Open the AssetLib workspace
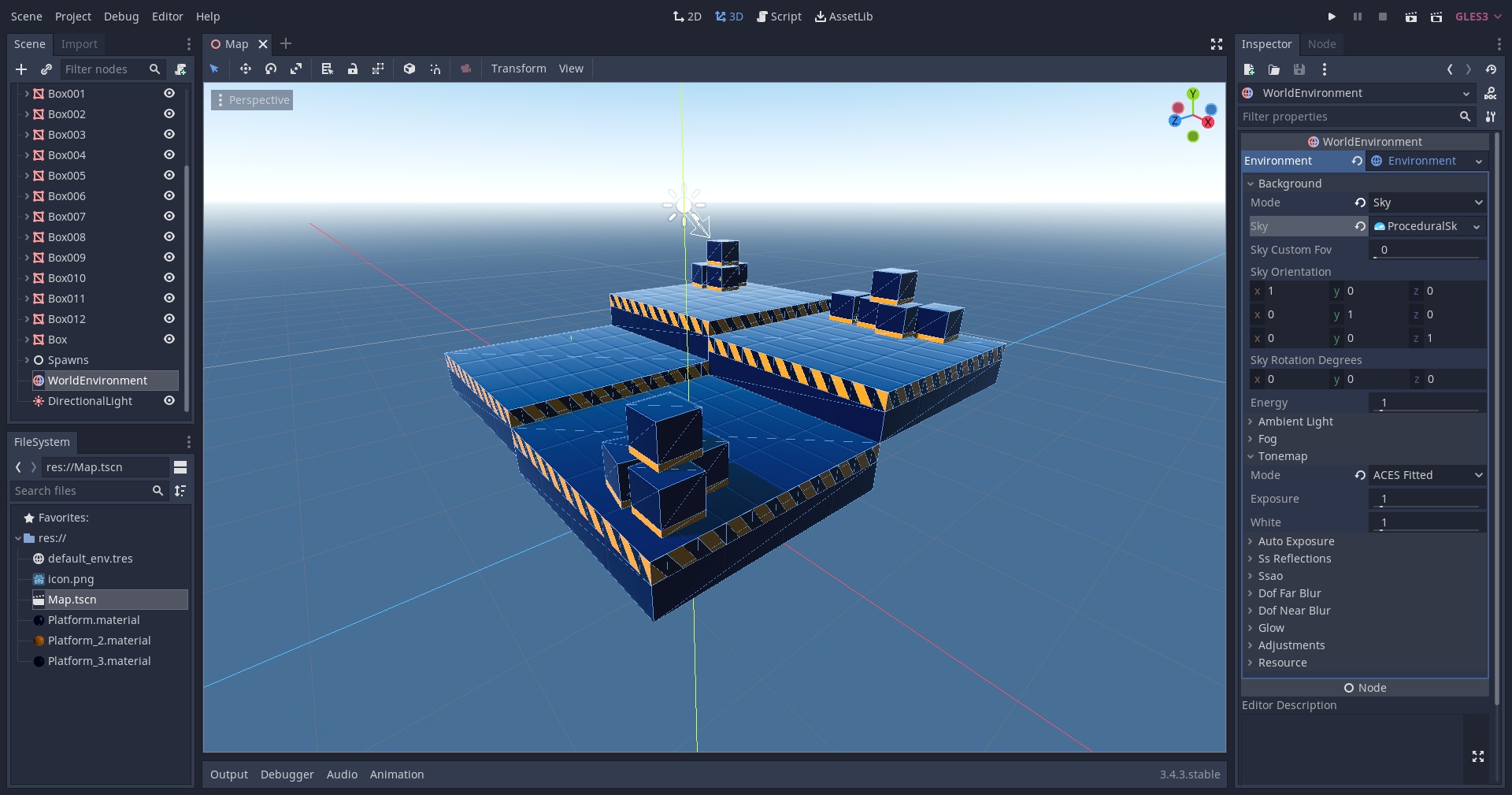The width and height of the screenshot is (1512, 795). [843, 17]
